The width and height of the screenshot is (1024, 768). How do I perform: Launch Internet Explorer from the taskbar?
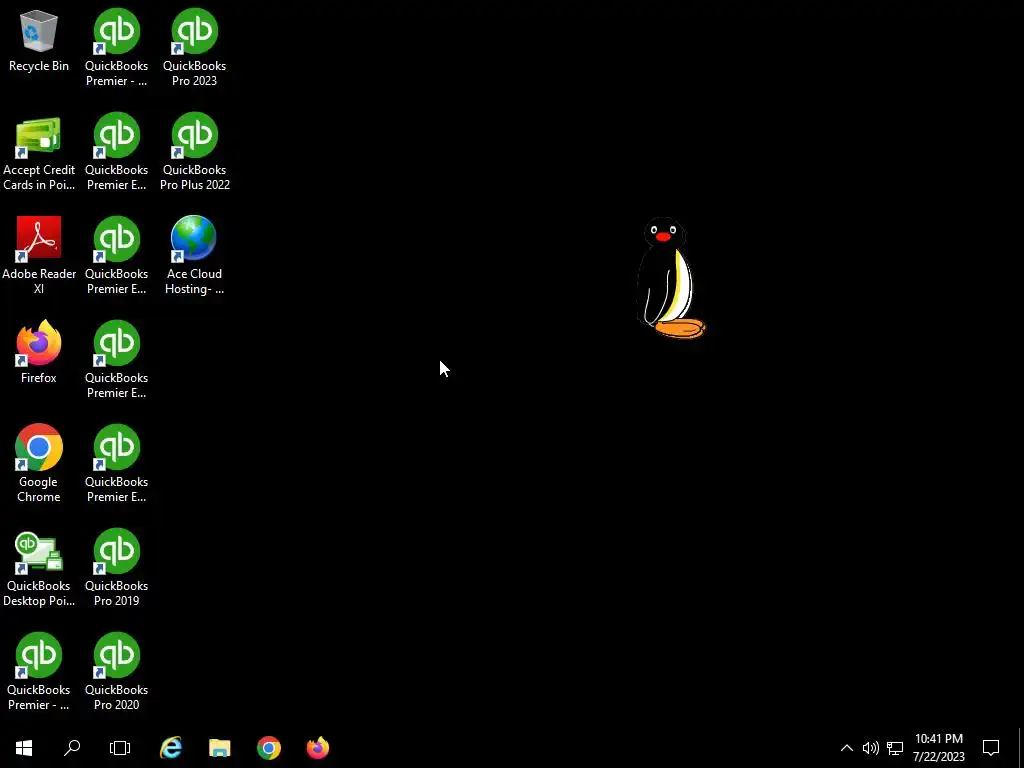pos(171,748)
